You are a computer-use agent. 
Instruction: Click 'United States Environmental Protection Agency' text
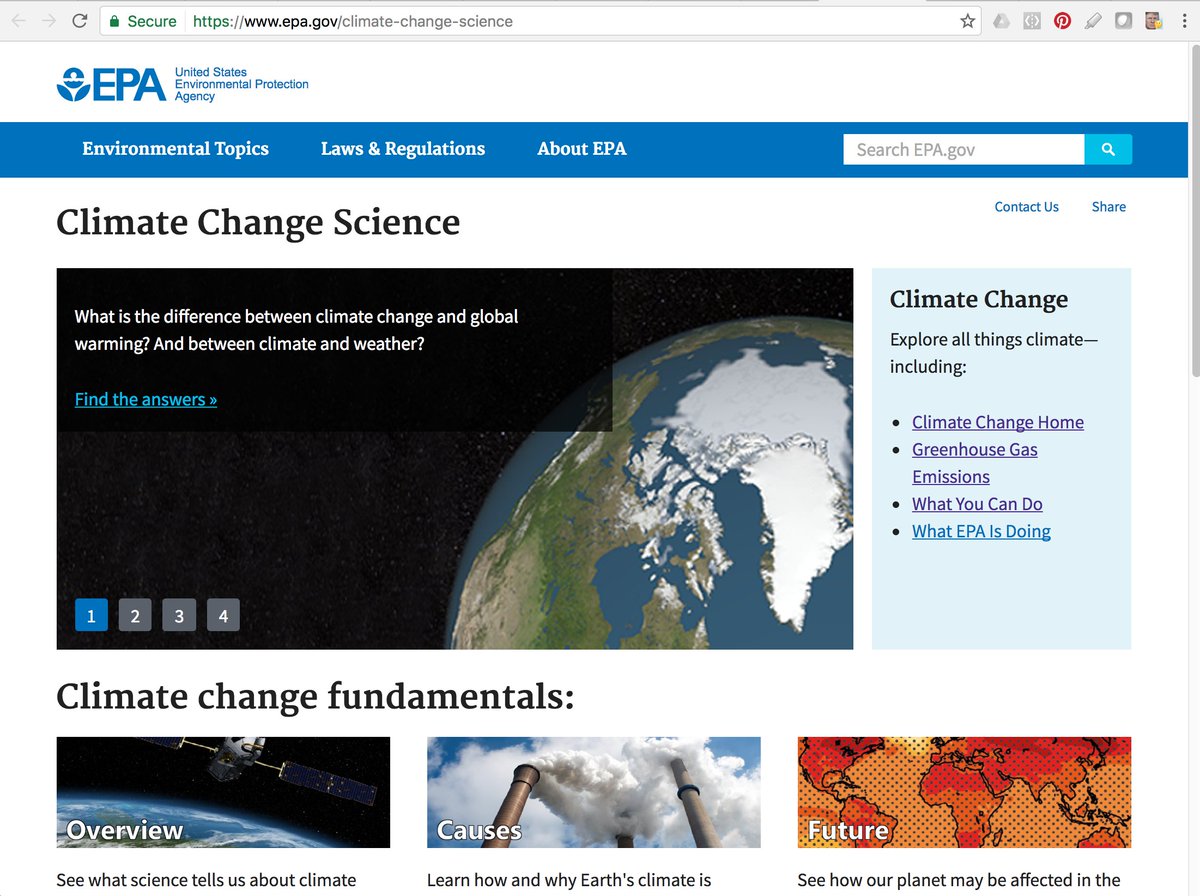(242, 85)
